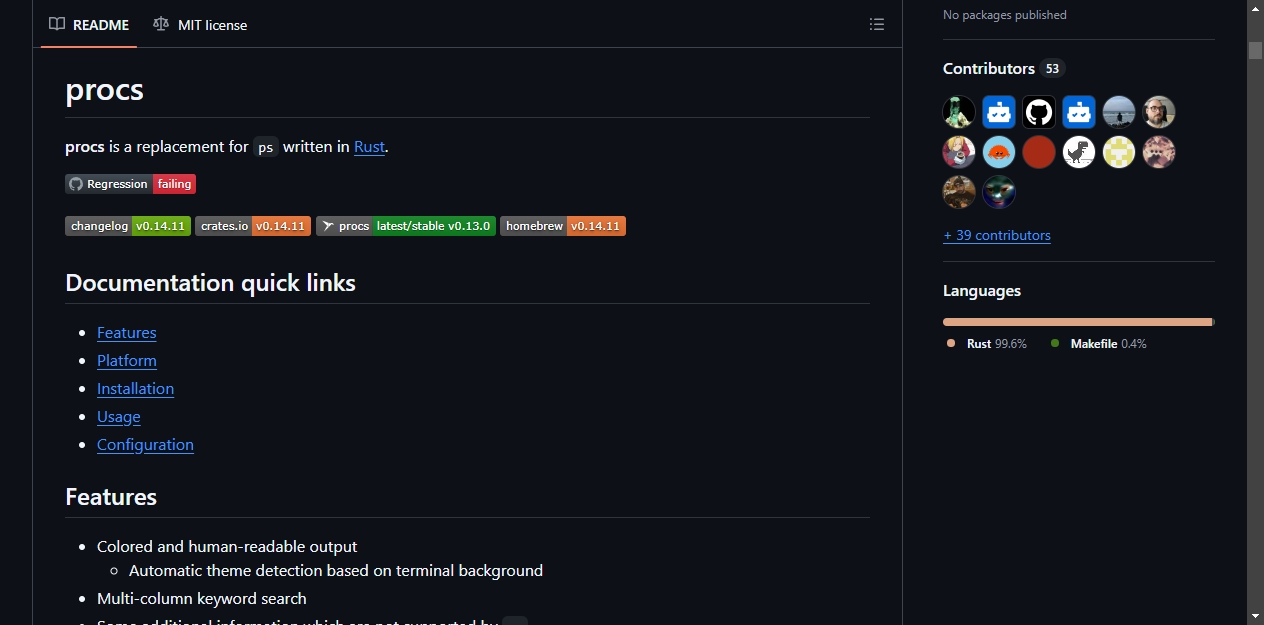Open the bearded man with glasses avatar
This screenshot has width=1264, height=625.
pos(1159,112)
